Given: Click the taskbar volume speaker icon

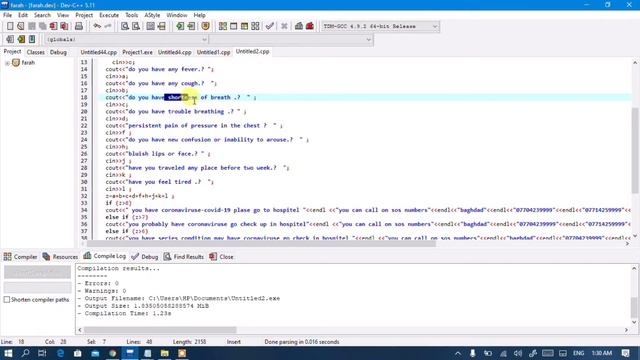Looking at the screenshot, I should pyautogui.click(x=518, y=353).
